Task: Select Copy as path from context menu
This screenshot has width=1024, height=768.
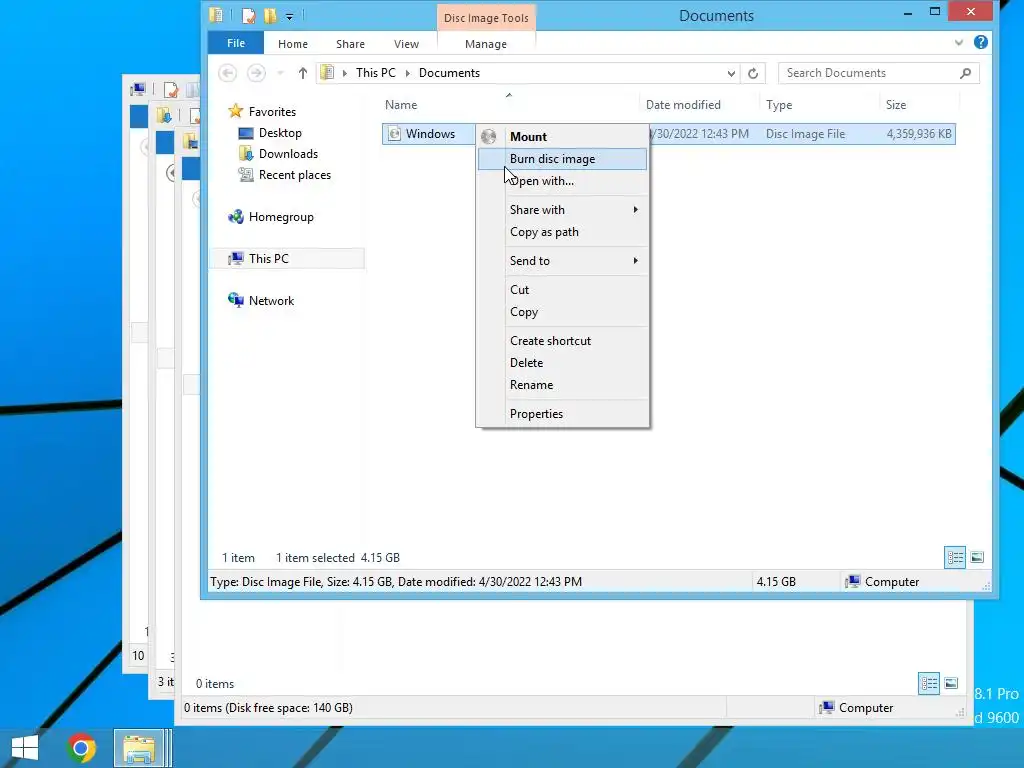Action: 563,232
